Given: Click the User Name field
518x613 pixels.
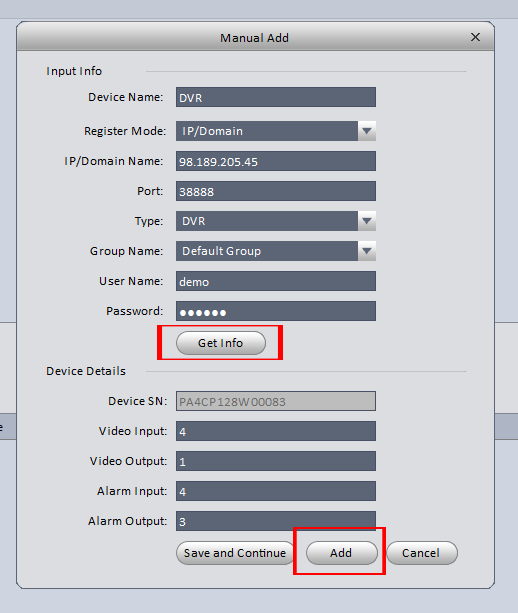Looking at the screenshot, I should (x=276, y=281).
